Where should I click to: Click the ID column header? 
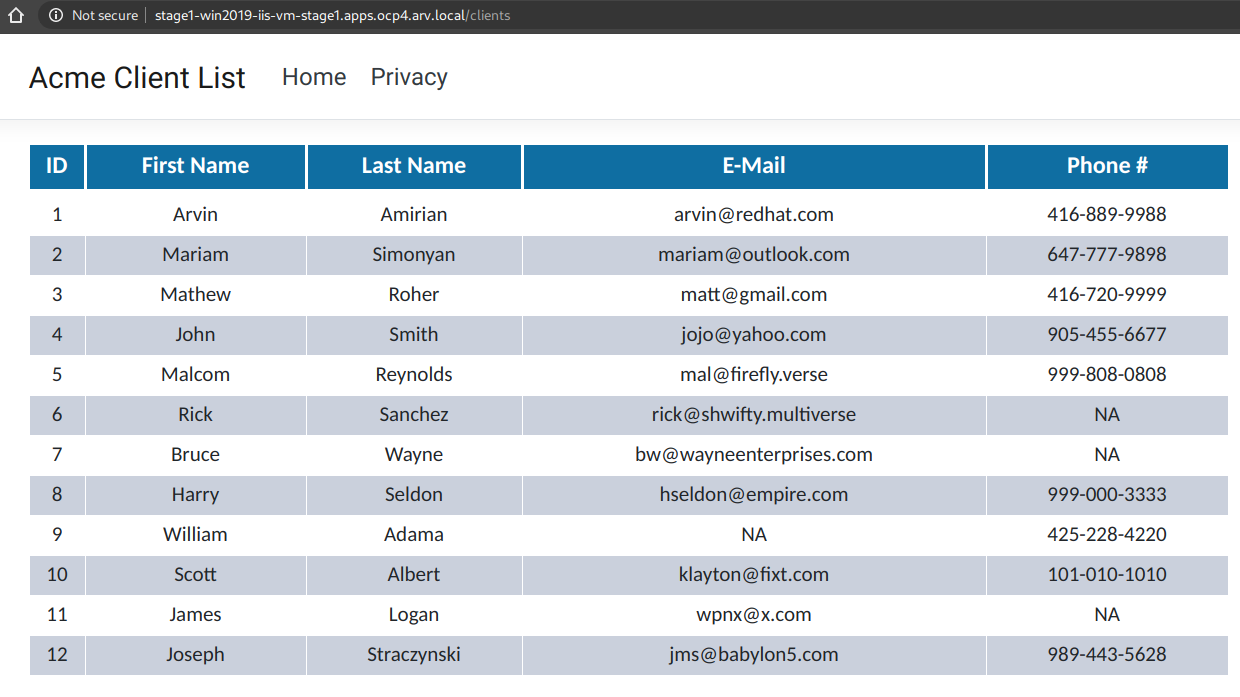coord(57,166)
